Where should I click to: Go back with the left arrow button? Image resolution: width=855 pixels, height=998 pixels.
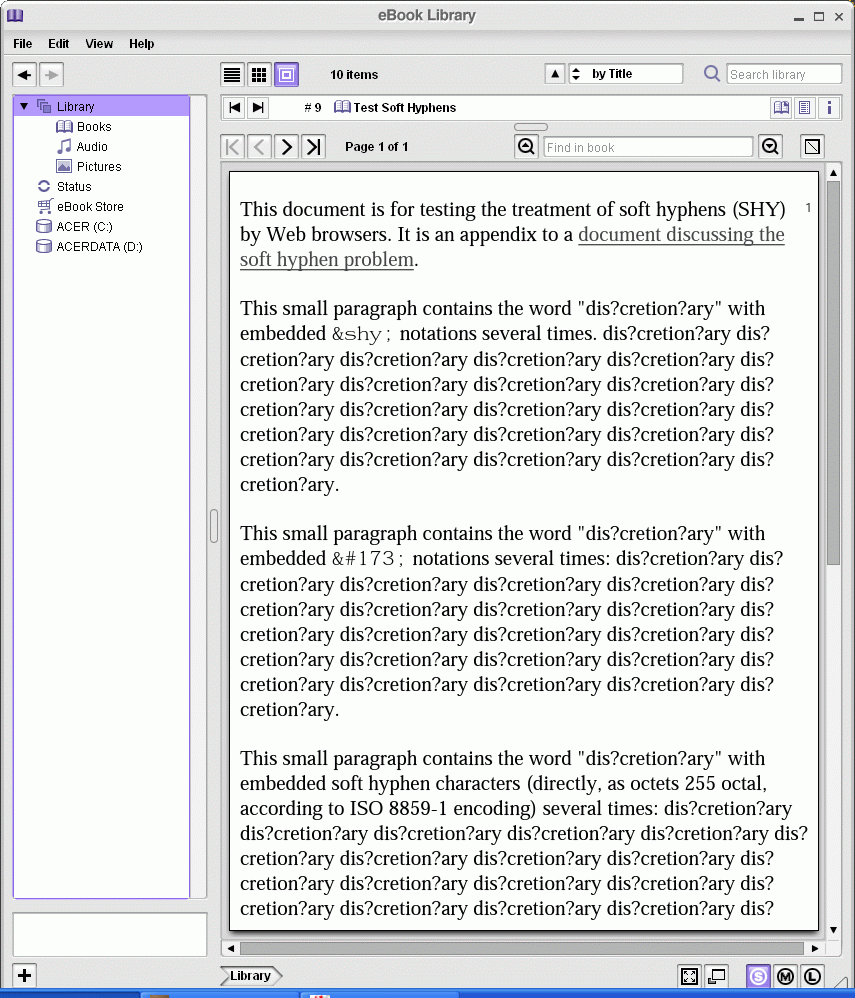(25, 75)
